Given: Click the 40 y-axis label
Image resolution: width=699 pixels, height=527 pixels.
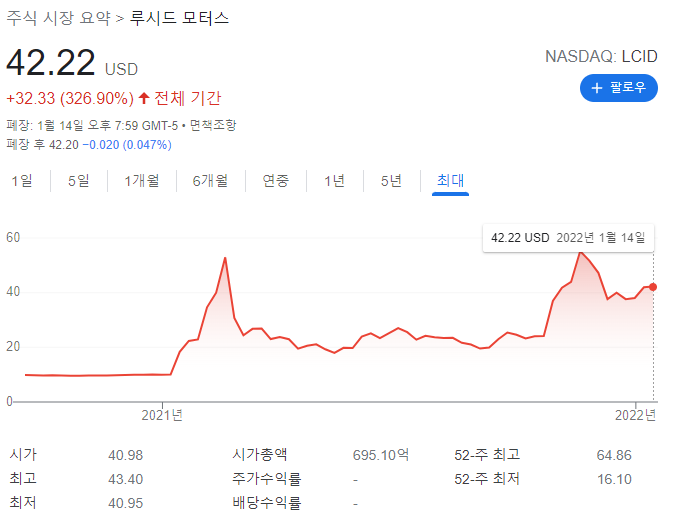Looking at the screenshot, I should 13,292.
